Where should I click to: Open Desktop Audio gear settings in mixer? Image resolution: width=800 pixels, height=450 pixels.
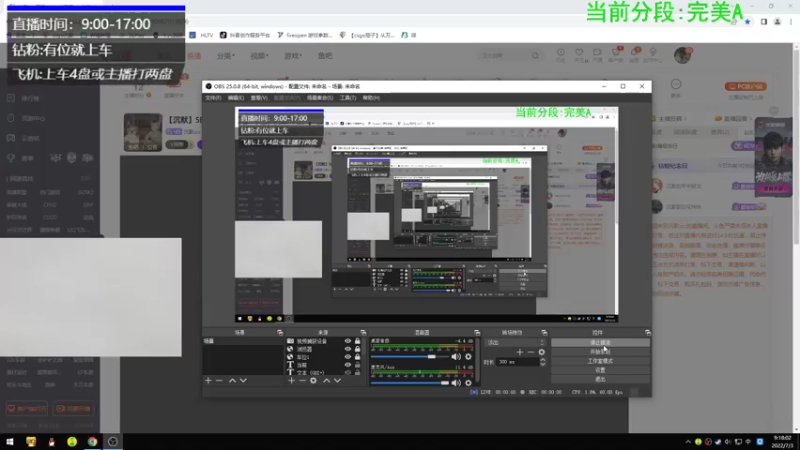pos(468,357)
